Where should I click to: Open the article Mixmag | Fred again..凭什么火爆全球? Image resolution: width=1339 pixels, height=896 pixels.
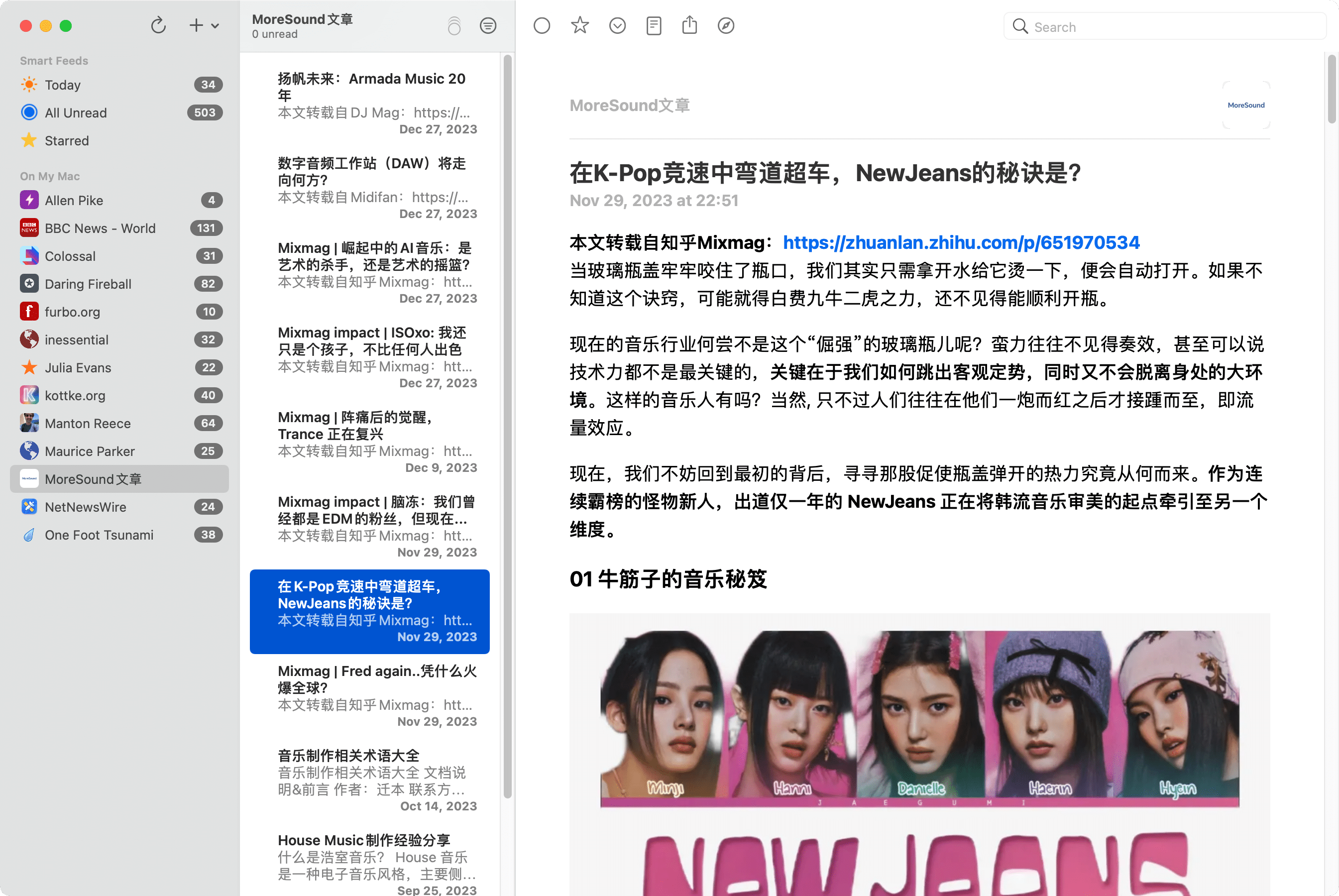(370, 695)
